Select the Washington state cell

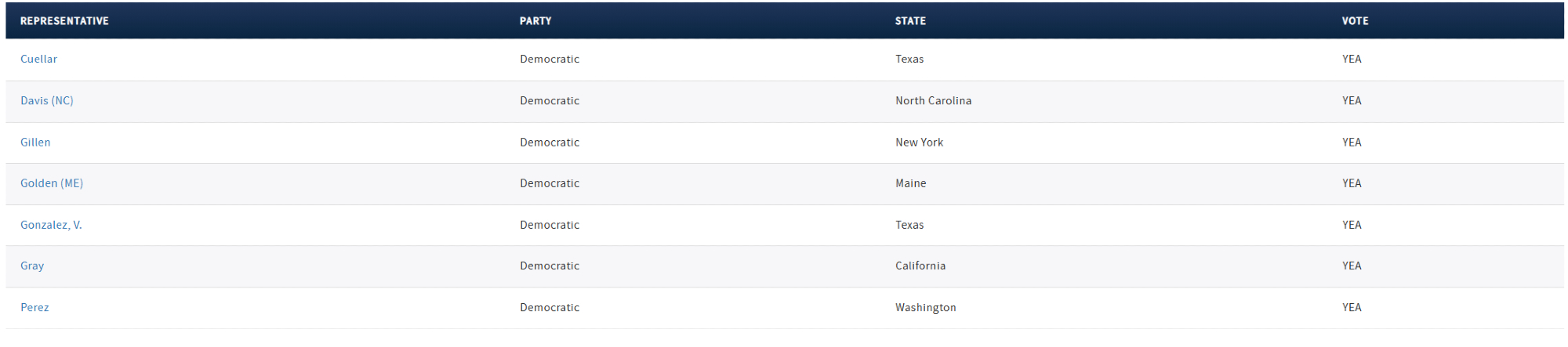point(925,308)
